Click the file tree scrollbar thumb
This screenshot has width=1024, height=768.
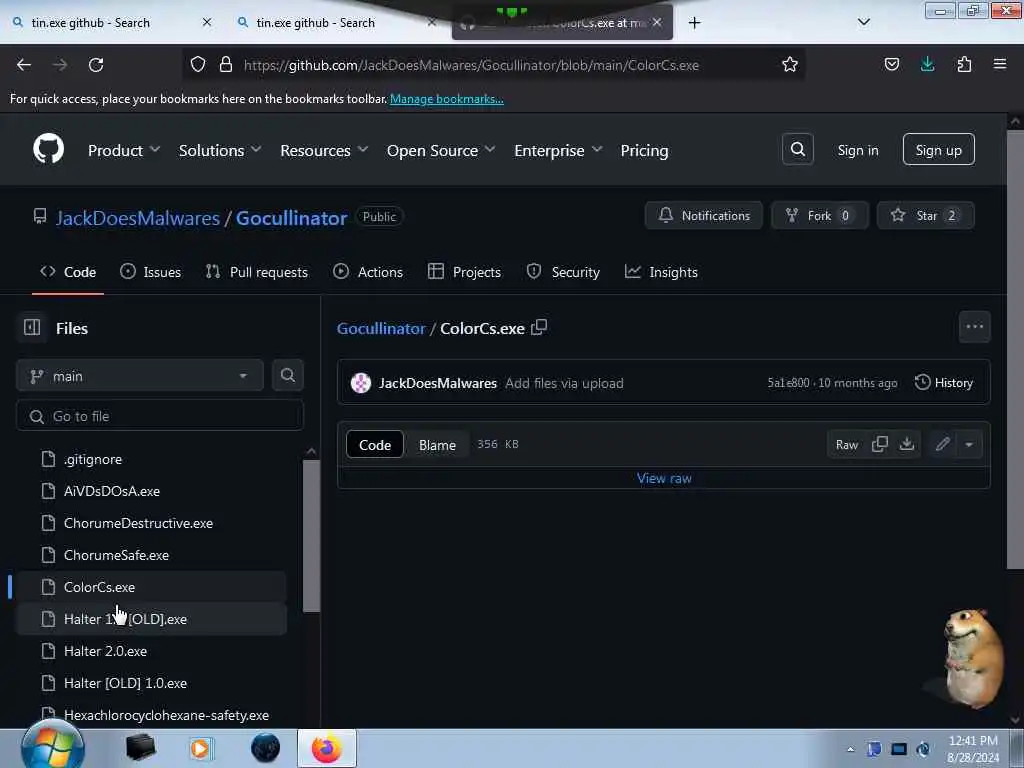coord(312,536)
